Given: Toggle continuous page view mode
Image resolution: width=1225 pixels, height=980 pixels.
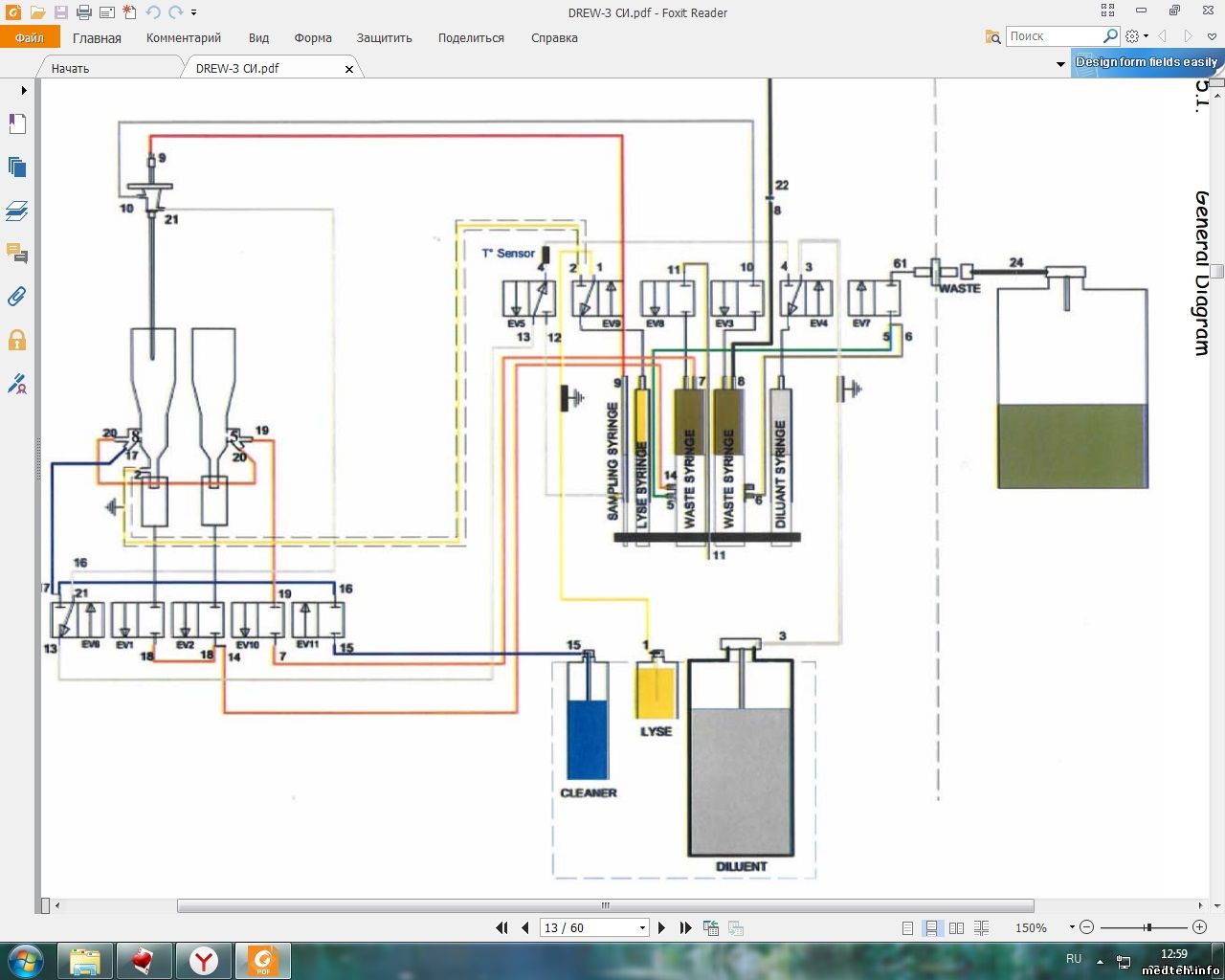Looking at the screenshot, I should tap(931, 927).
